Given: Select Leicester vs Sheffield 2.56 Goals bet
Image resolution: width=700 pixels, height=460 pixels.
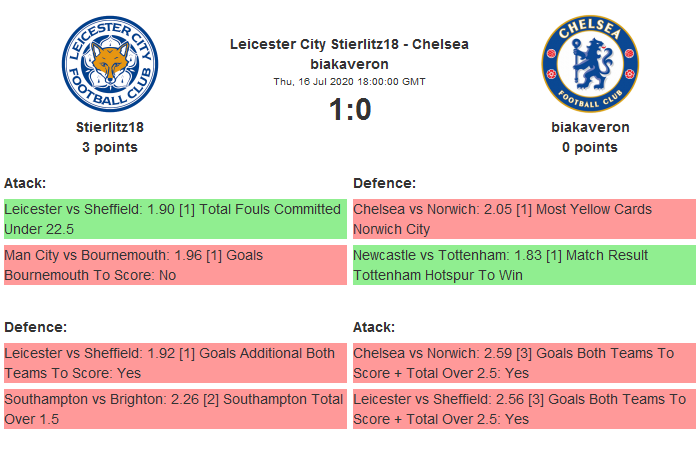Looking at the screenshot, I should click(524, 409).
